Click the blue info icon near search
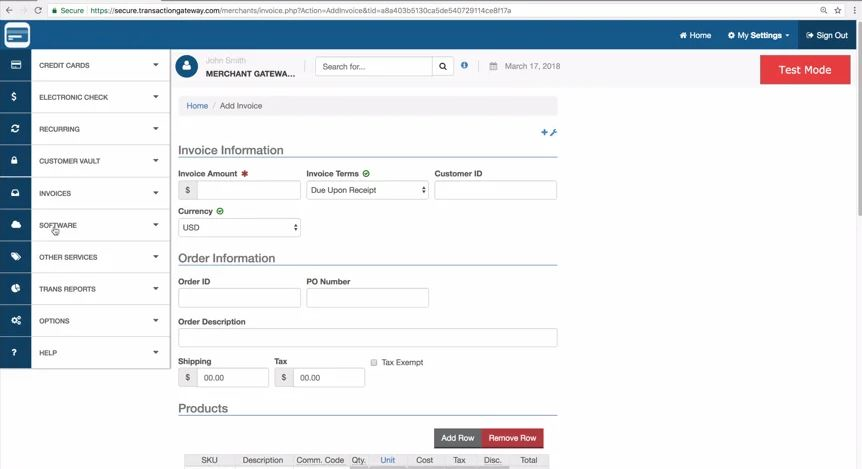 [464, 66]
